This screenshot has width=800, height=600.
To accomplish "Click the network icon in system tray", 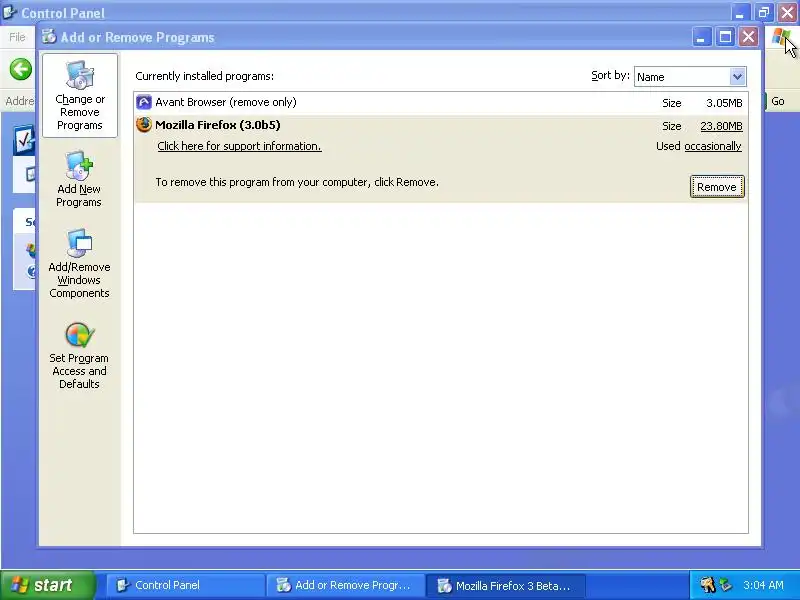I will [x=726, y=585].
